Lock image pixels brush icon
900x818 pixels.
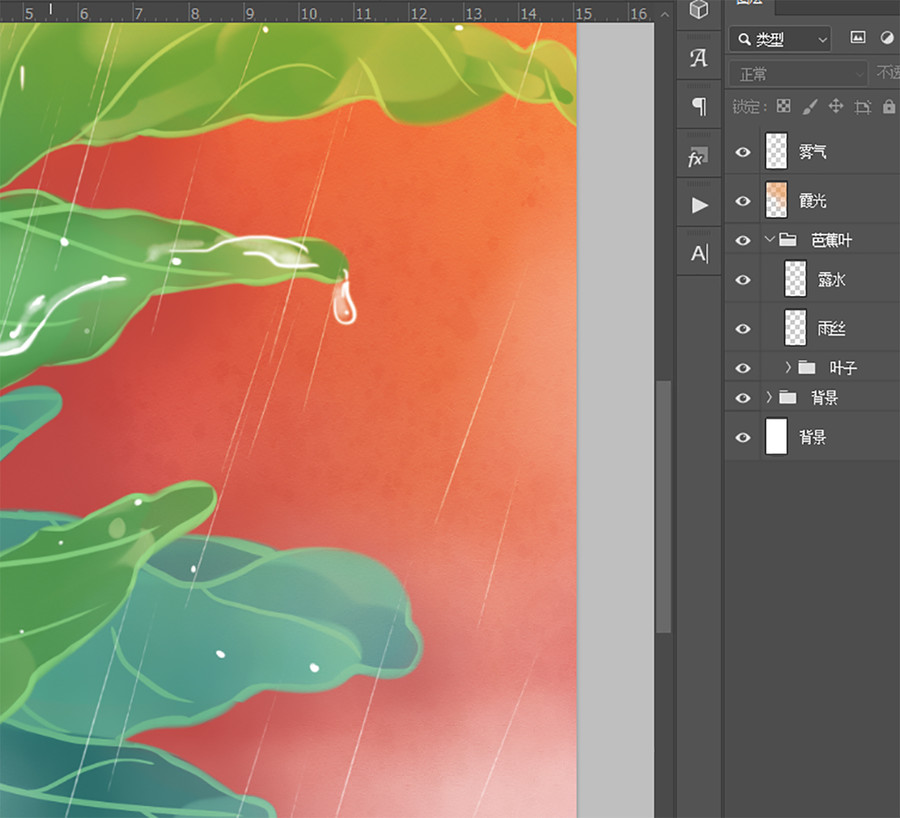pyautogui.click(x=810, y=106)
